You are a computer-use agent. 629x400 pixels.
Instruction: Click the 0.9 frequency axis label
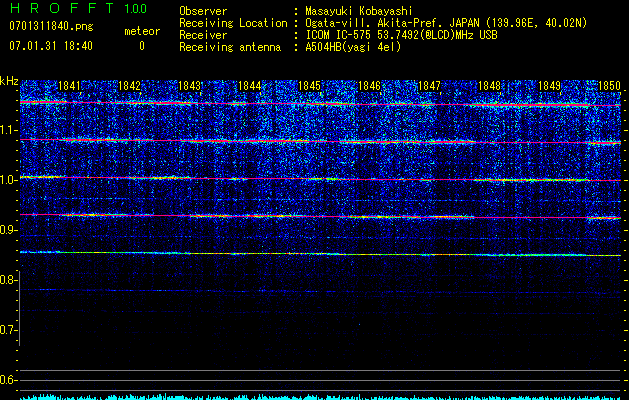point(9,230)
